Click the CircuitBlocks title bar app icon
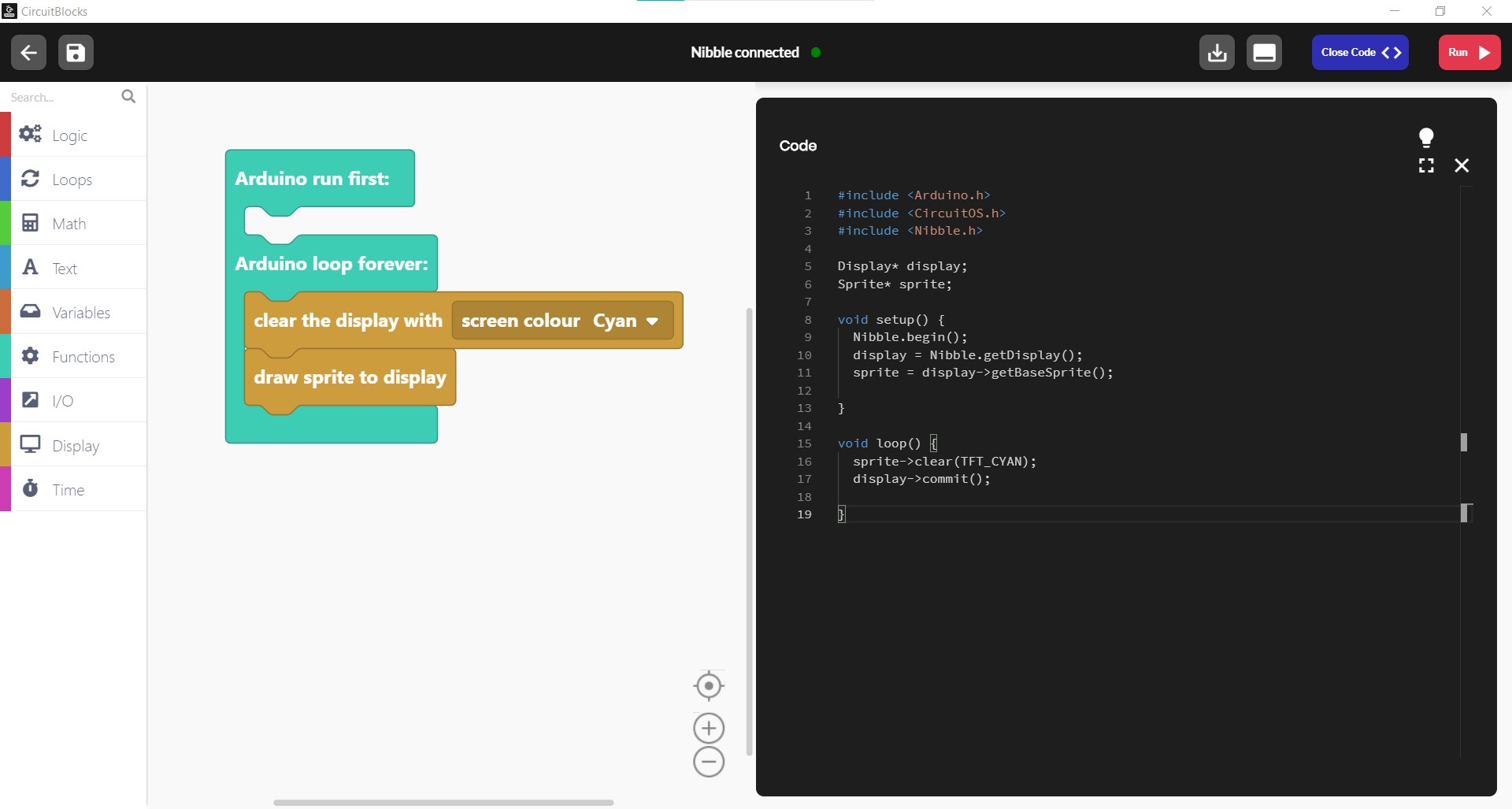The width and height of the screenshot is (1512, 809). click(x=9, y=11)
